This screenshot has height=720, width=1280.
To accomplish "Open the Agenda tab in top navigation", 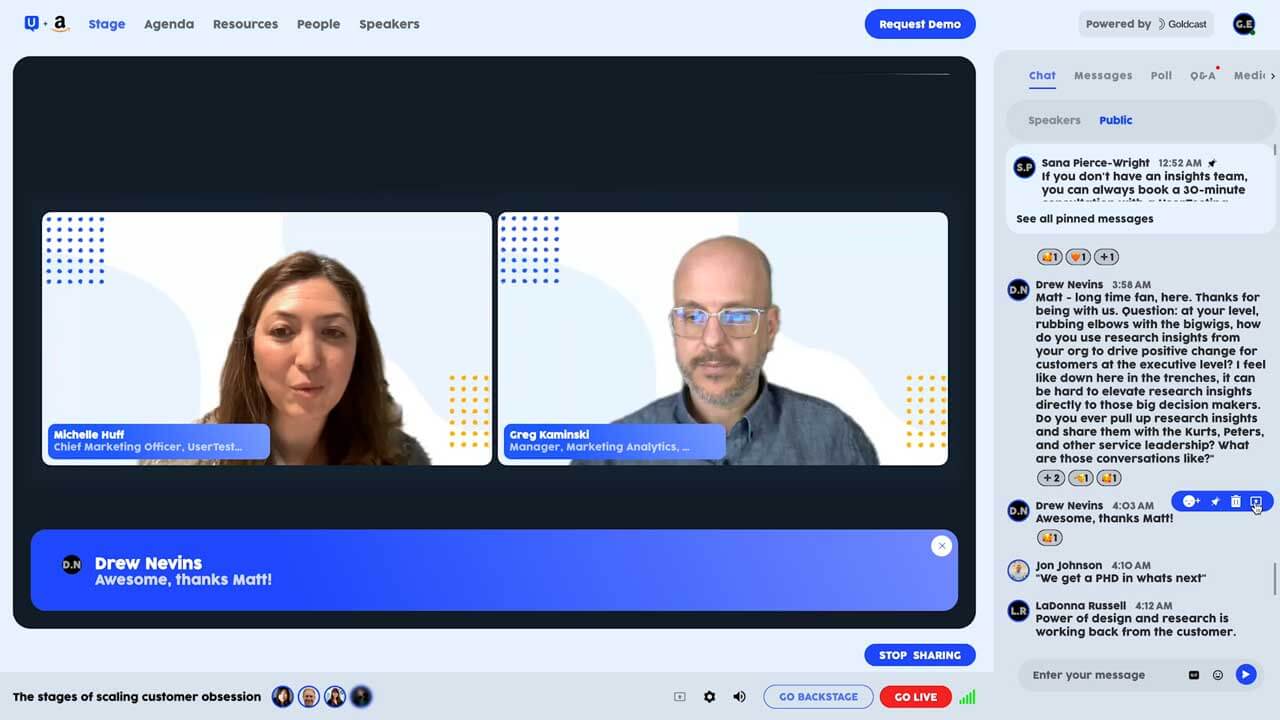I will click(x=169, y=24).
